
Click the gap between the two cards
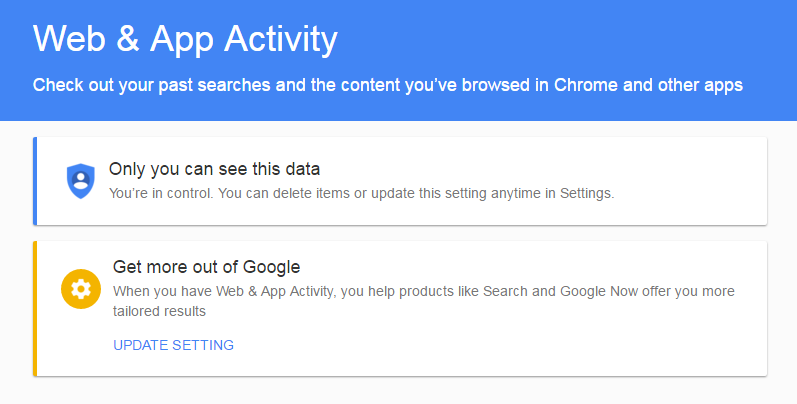point(400,233)
